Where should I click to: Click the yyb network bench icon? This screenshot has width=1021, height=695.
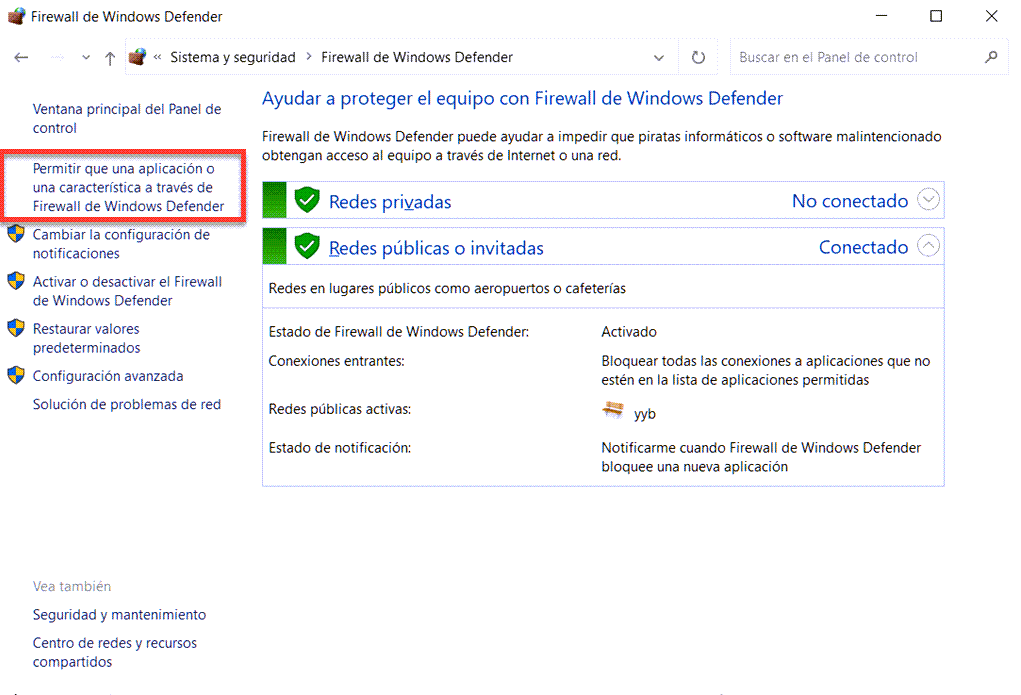tap(613, 410)
